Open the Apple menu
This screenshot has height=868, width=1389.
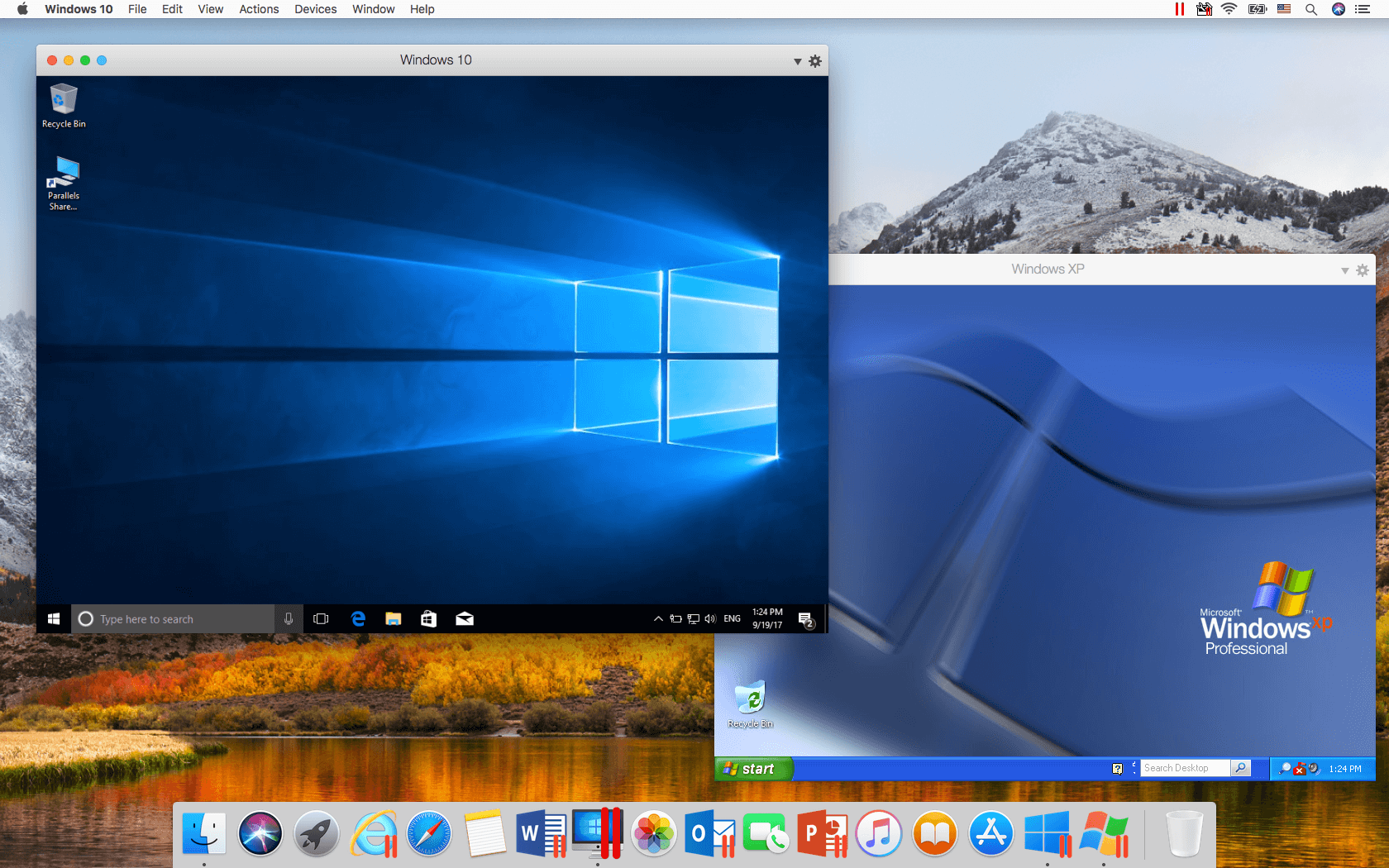point(22,9)
